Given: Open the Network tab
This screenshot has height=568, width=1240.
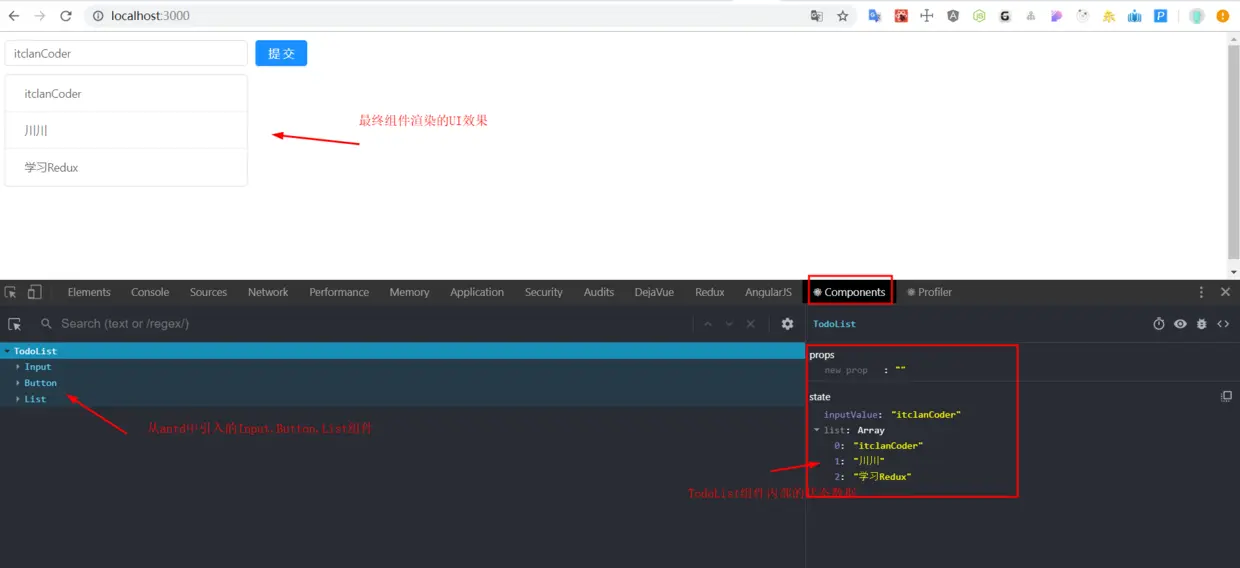Looking at the screenshot, I should point(268,292).
